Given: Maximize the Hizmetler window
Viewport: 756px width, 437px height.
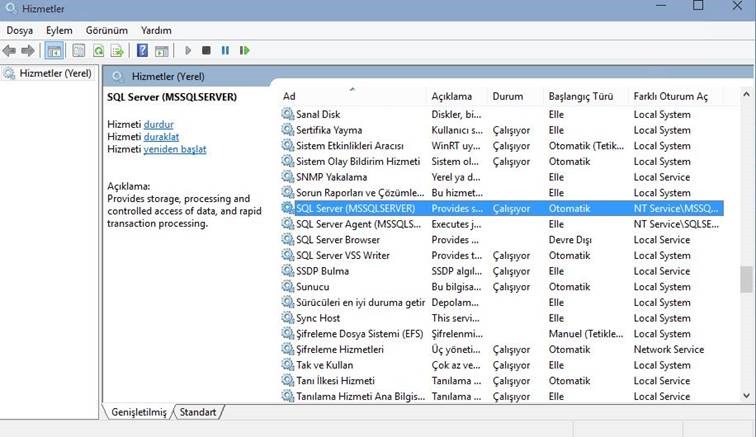Looking at the screenshot, I should pyautogui.click(x=698, y=6).
